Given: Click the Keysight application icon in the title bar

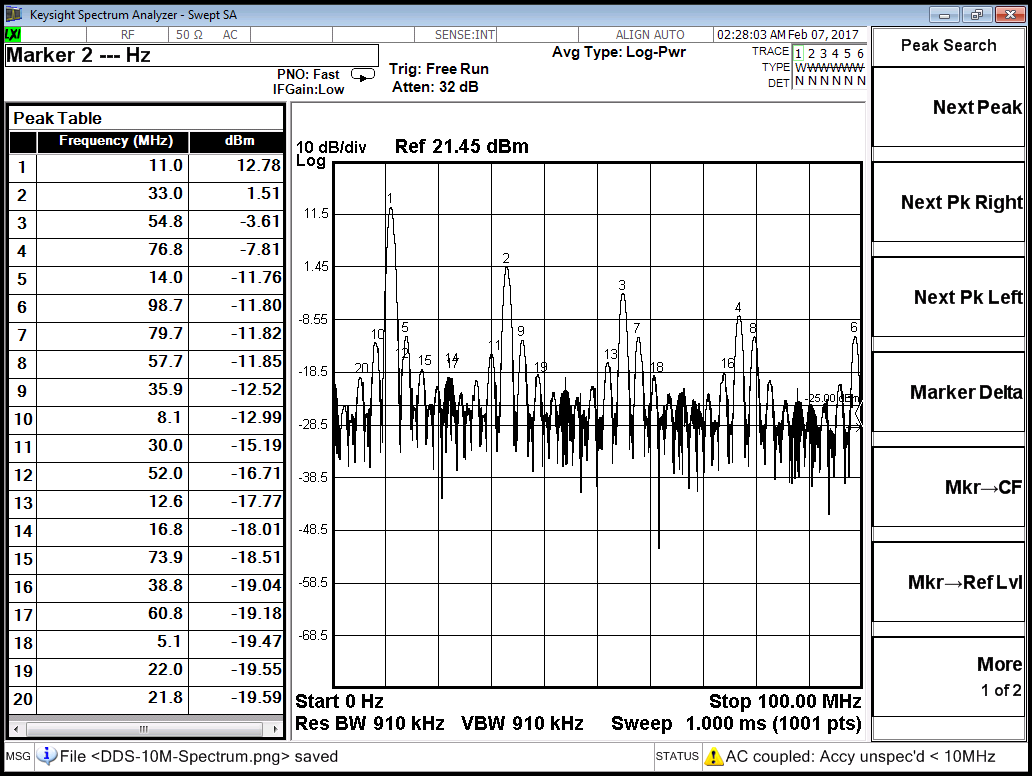Looking at the screenshot, I should [x=14, y=14].
